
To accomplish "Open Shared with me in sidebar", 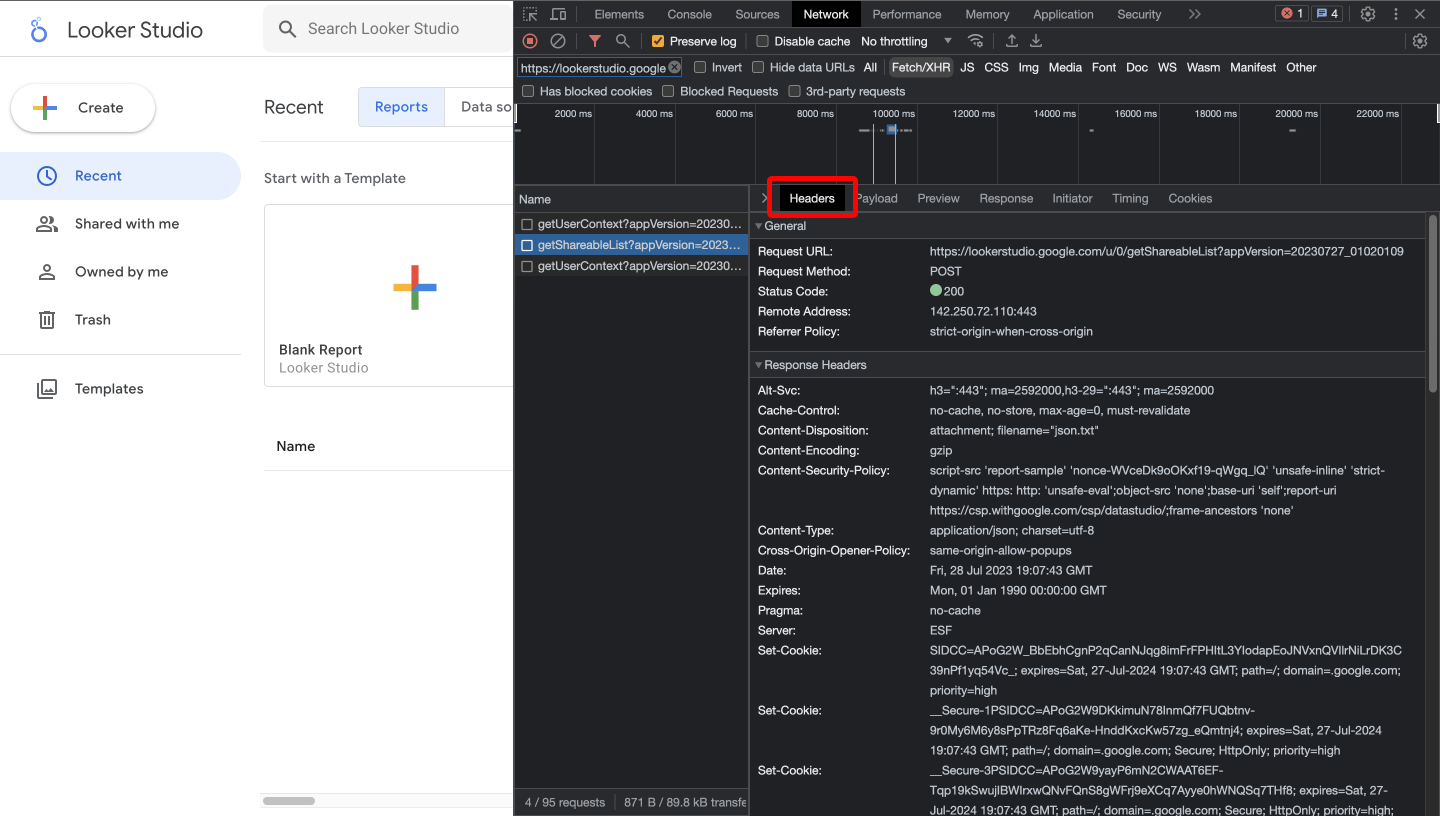I will click(x=126, y=224).
